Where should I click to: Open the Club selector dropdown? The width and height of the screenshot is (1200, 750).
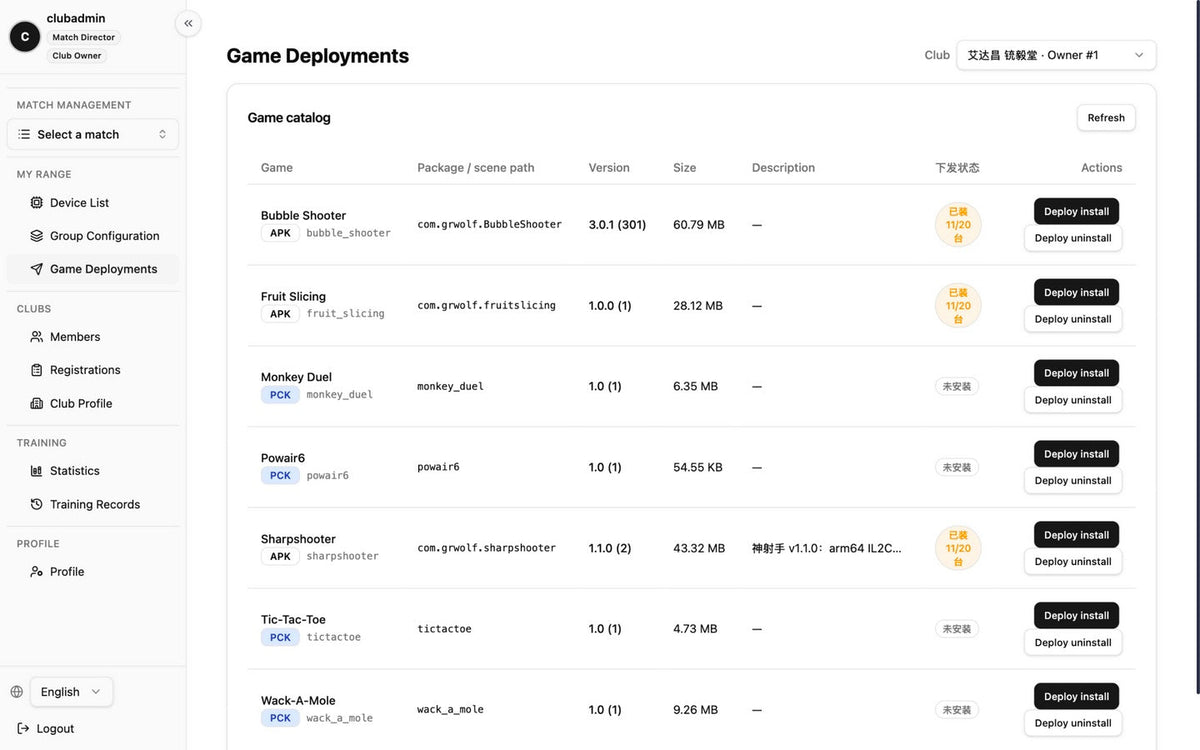[x=1056, y=55]
